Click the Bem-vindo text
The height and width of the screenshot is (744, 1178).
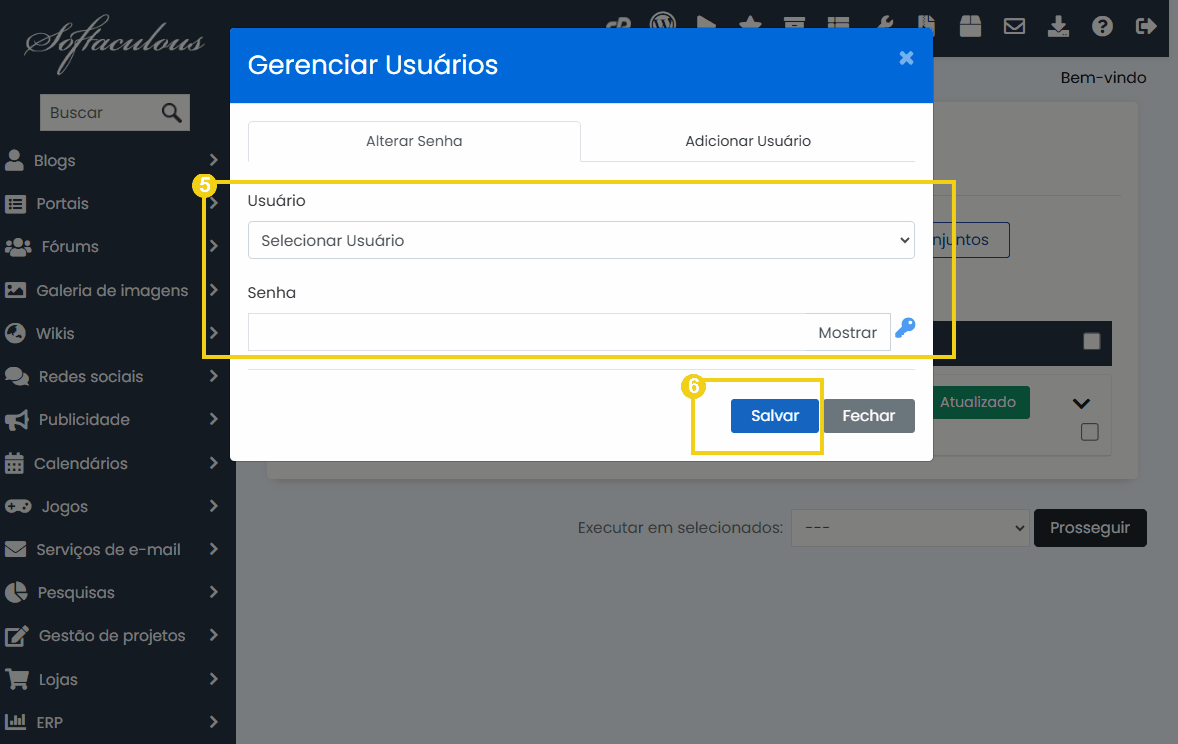(1103, 77)
